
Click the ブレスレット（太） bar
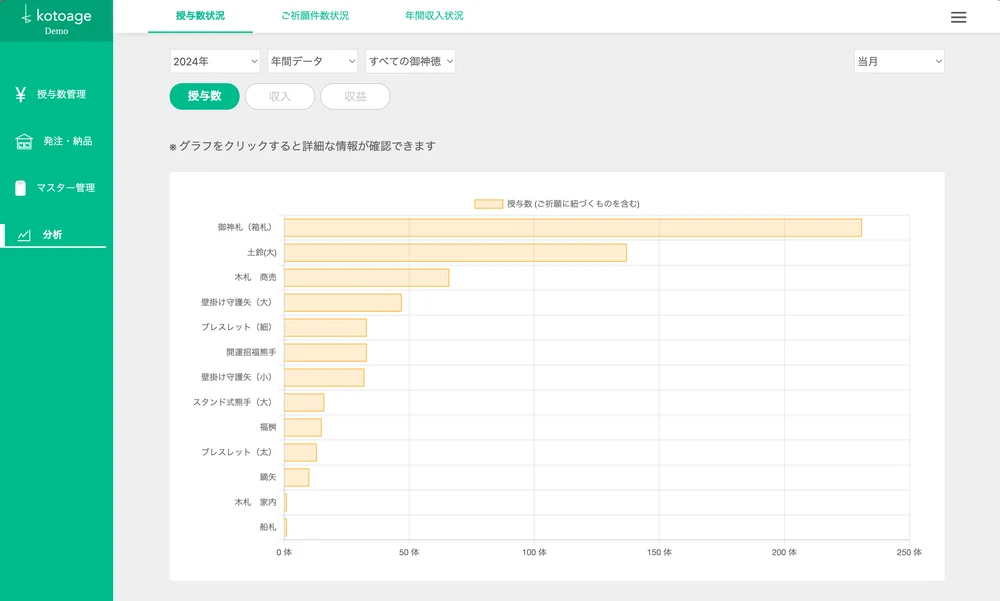[300, 452]
